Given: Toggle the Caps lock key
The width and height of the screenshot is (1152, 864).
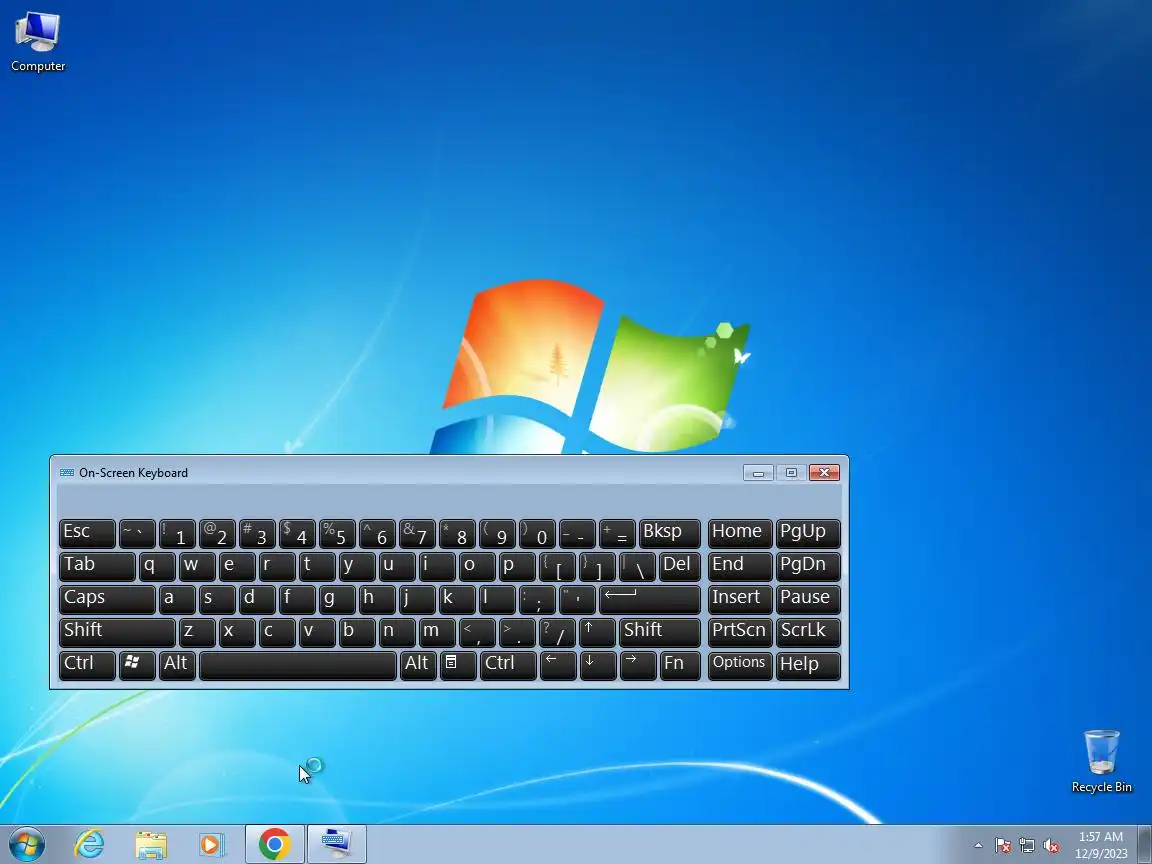Looking at the screenshot, I should tap(107, 600).
